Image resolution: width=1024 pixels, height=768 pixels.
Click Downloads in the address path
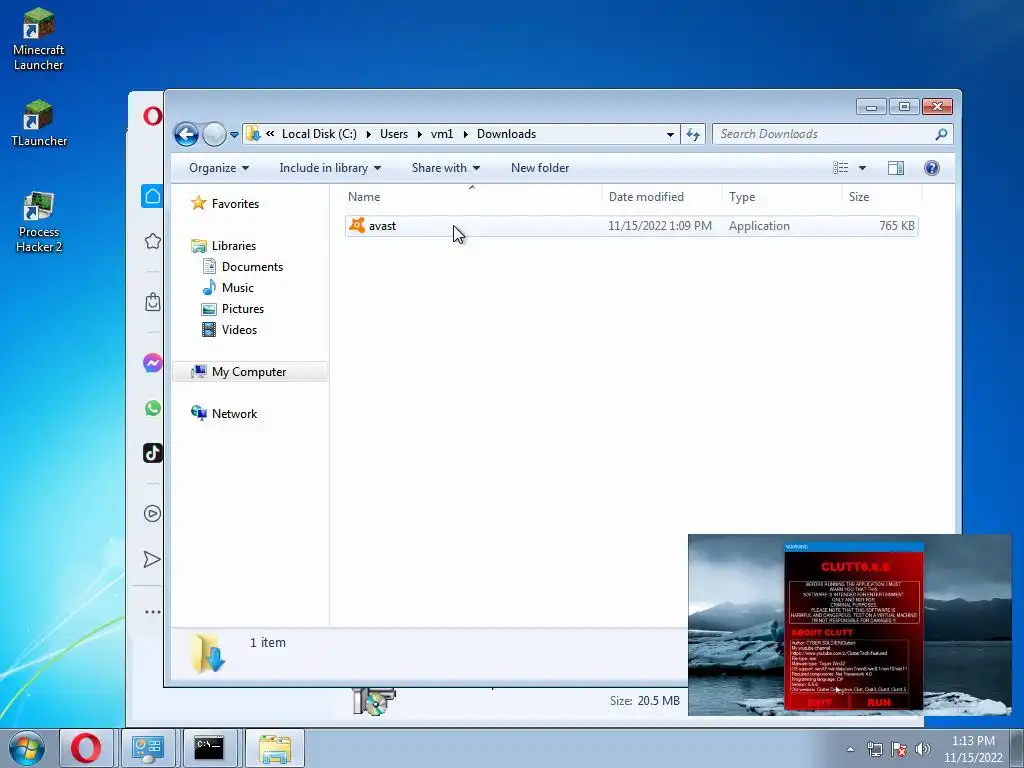[506, 134]
